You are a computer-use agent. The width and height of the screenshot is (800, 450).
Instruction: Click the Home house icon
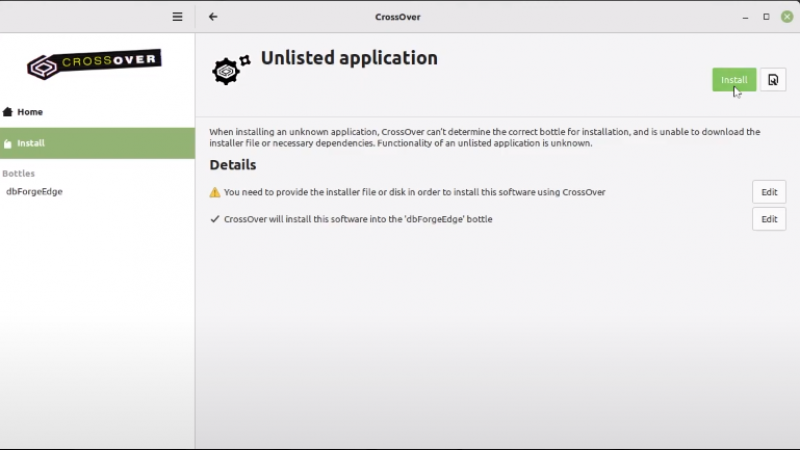[x=7, y=112]
